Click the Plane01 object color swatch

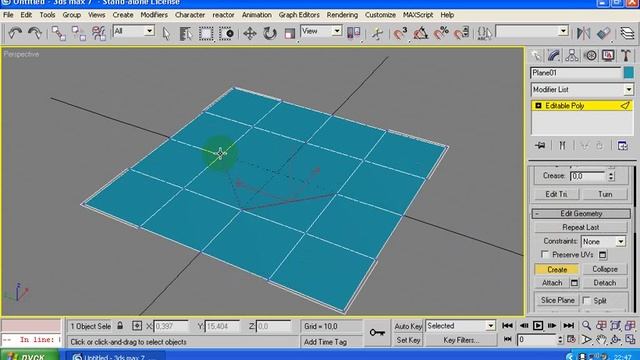coord(629,73)
